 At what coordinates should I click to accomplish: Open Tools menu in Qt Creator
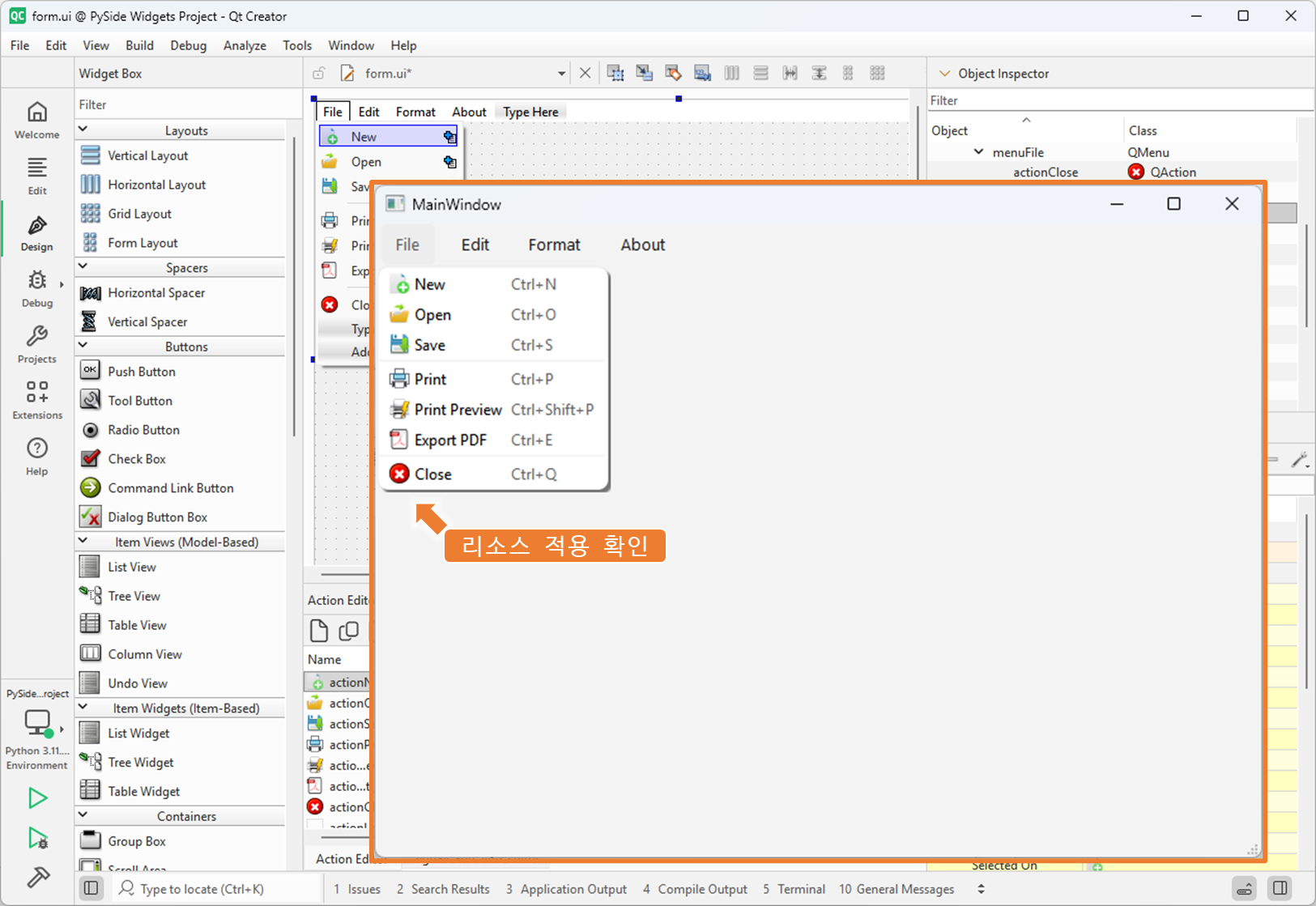(297, 45)
